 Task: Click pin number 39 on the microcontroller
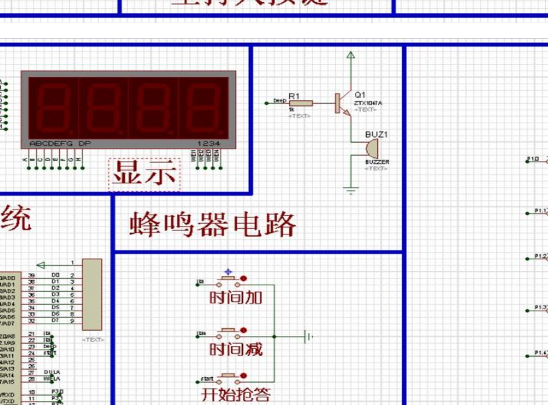(x=31, y=275)
